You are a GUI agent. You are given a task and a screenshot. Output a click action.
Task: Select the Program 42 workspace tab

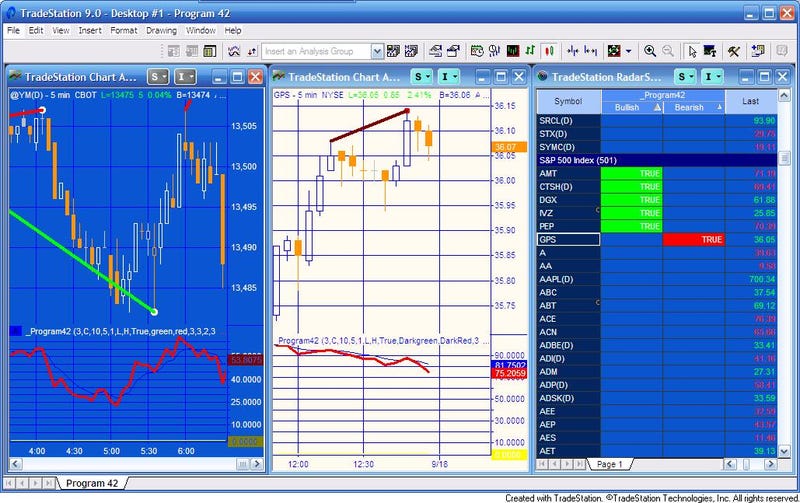[92, 483]
